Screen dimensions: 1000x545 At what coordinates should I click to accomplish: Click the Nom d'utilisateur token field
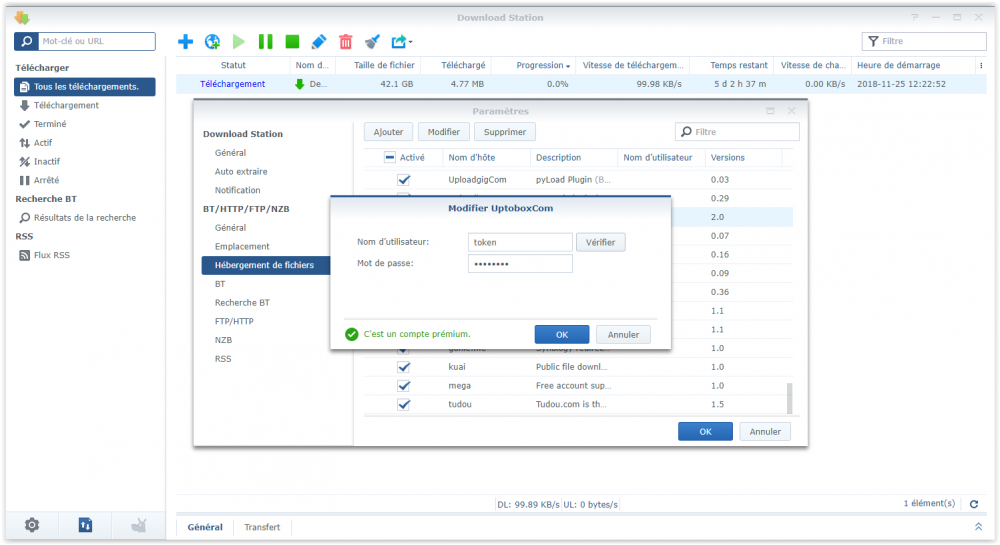[x=520, y=242]
